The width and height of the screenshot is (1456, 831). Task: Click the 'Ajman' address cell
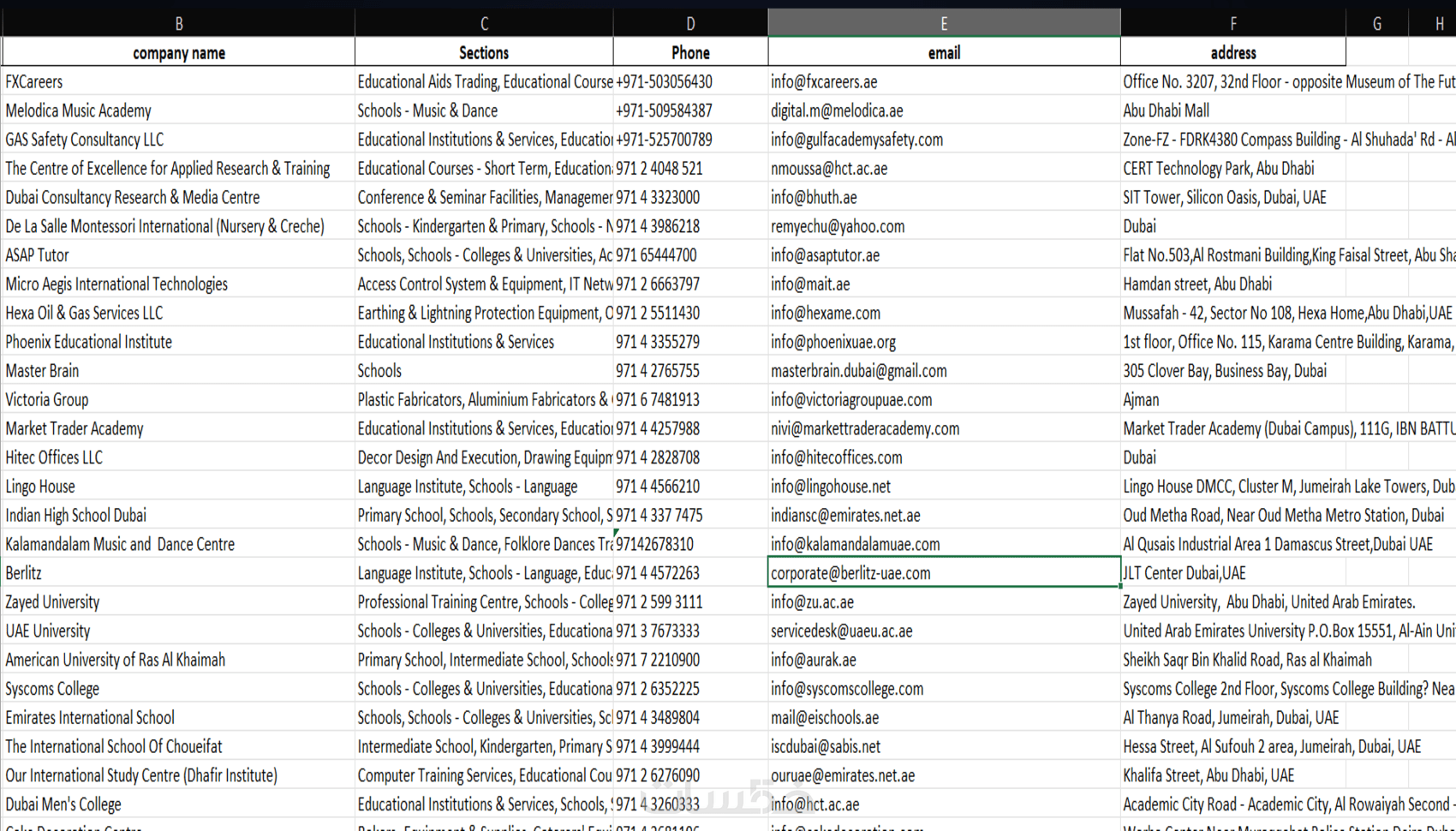(x=1233, y=399)
